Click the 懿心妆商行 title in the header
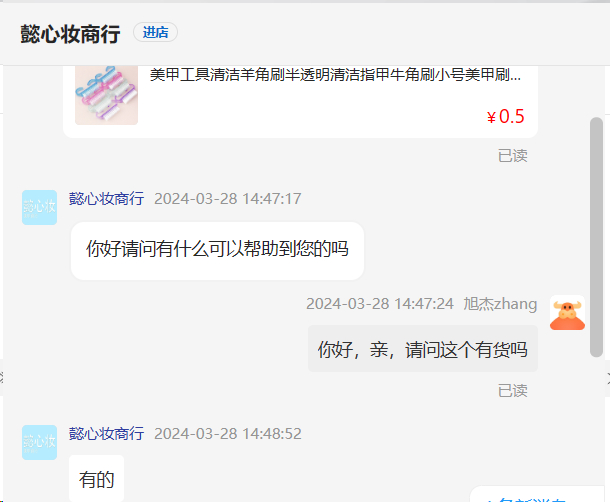The height and width of the screenshot is (502, 610). [70, 33]
